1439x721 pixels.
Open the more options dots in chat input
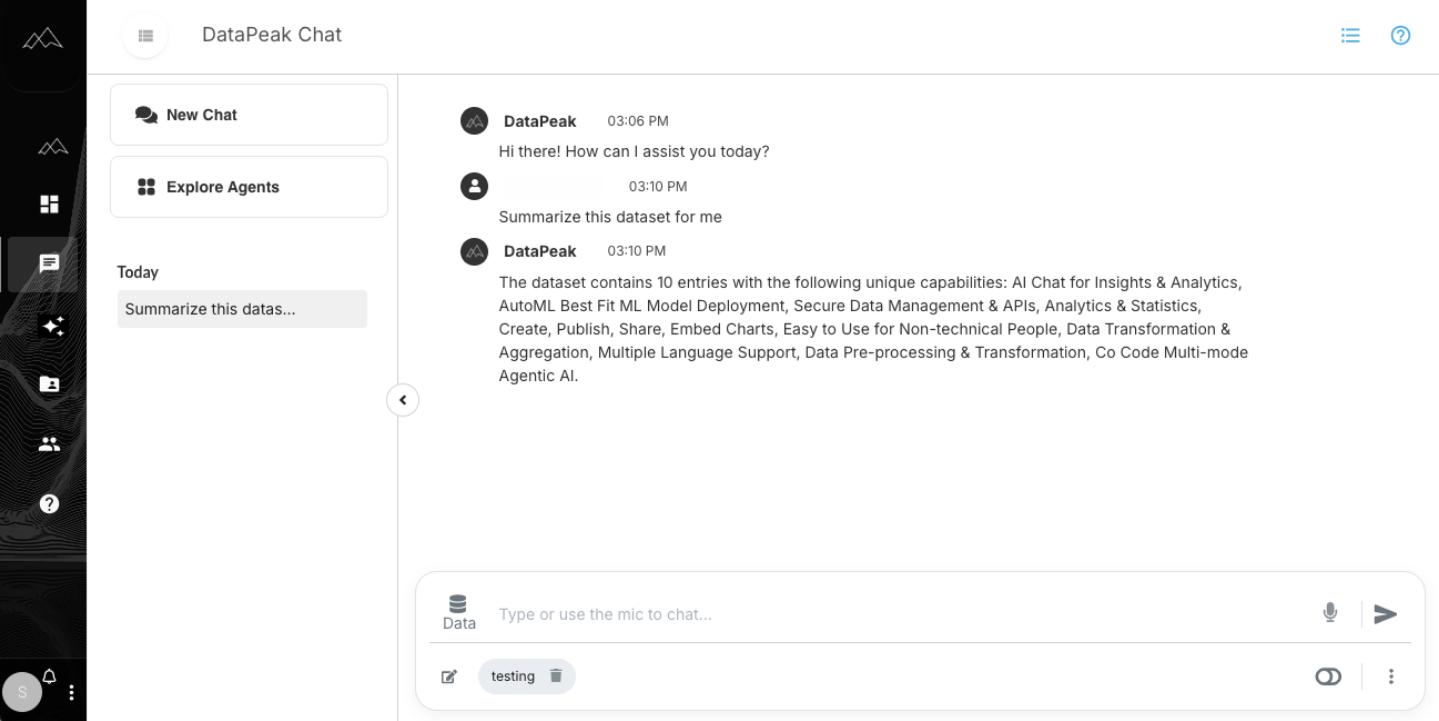(x=1391, y=677)
